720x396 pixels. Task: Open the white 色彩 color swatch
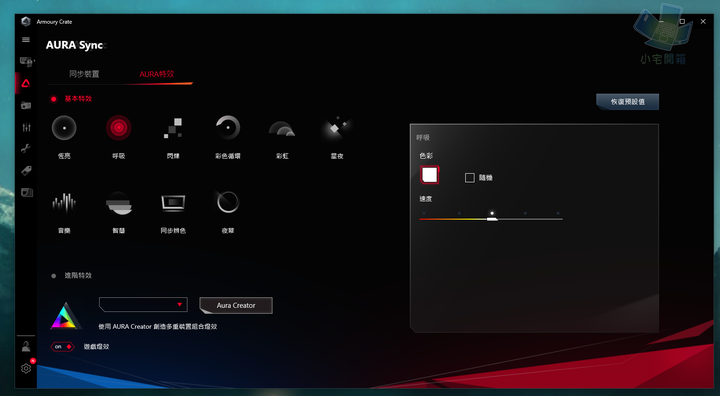[x=429, y=175]
